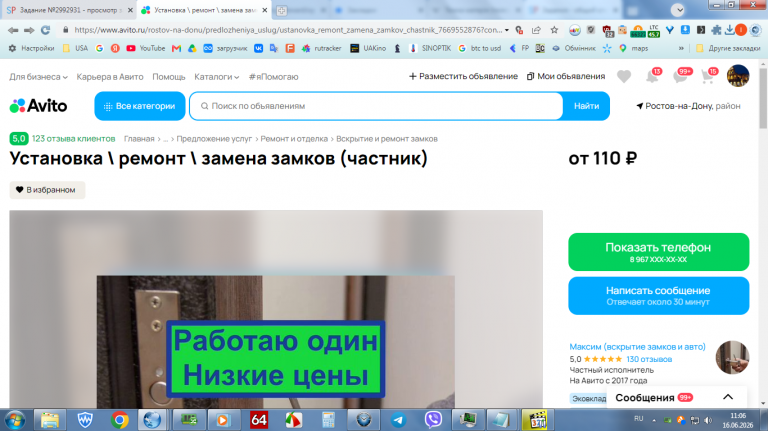The image size is (768, 431).
Task: Open YouTube bookmark
Action: [145, 48]
